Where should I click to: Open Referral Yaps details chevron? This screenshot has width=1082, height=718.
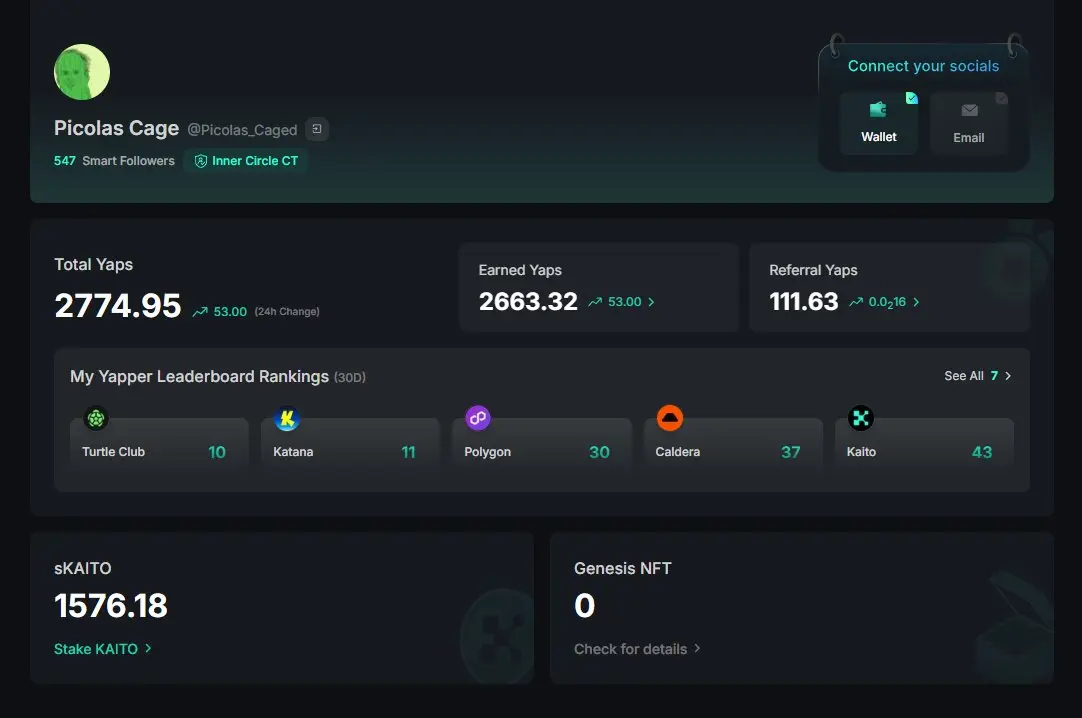916,302
